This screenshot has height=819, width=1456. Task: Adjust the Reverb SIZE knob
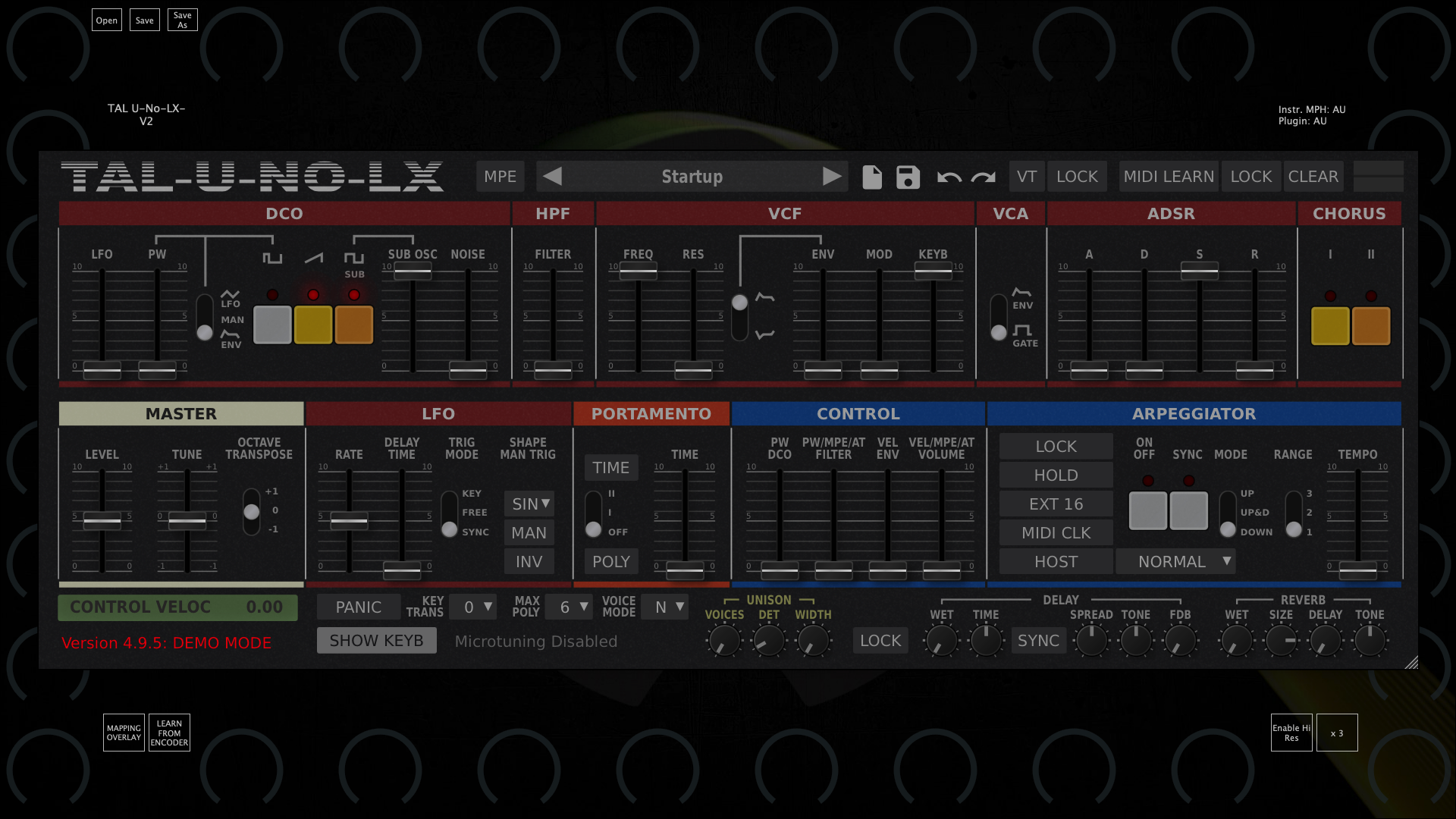point(1281,642)
